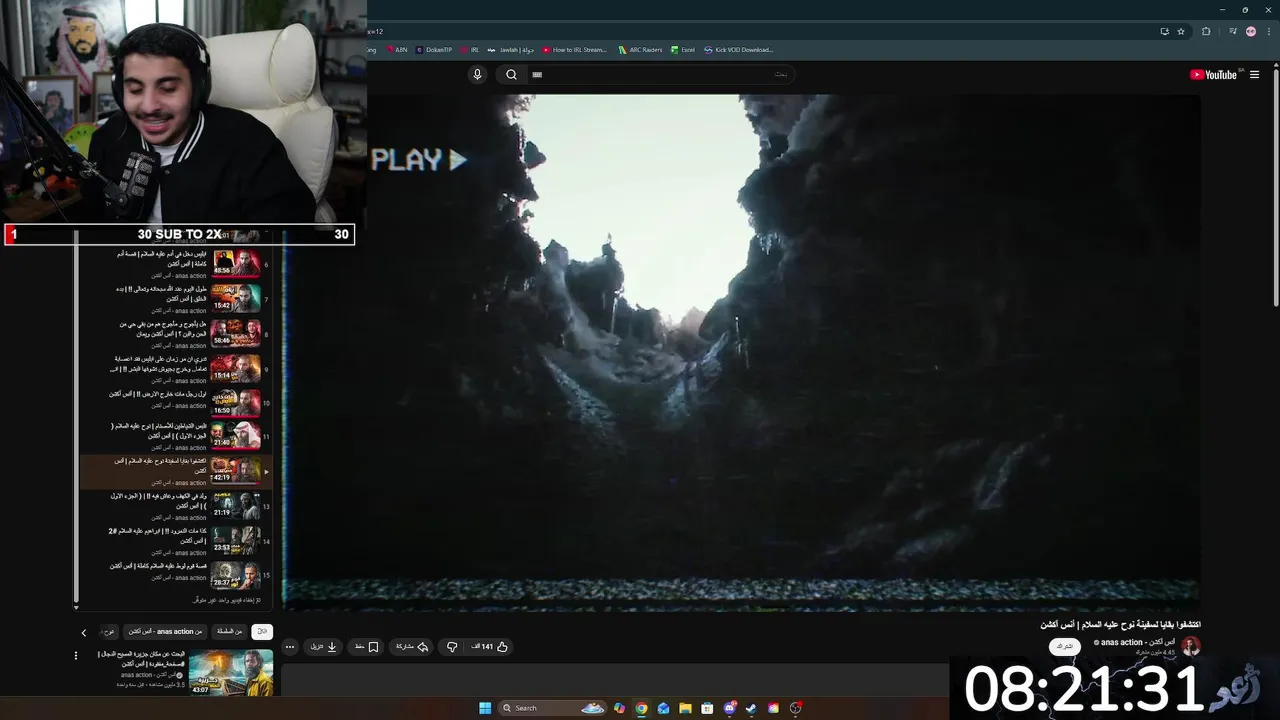Play playlist video 7 with the 15:42 thumbnail
The image size is (1280, 720).
coord(236,298)
